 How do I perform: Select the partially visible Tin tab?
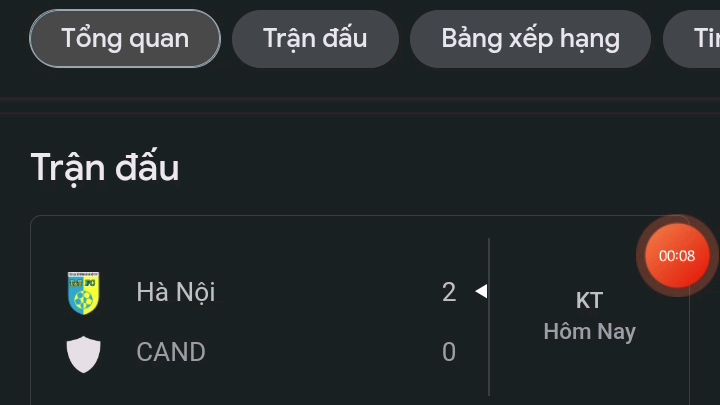[x=692, y=39]
